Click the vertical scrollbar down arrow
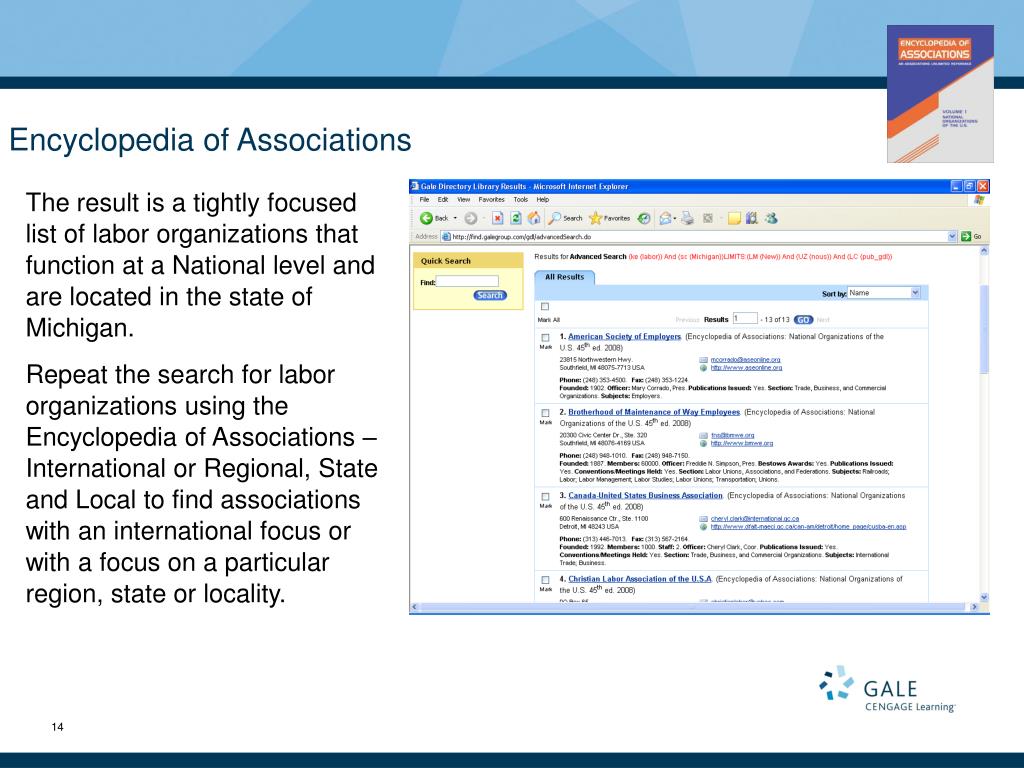Screen dimensions: 1024x768 [984, 597]
